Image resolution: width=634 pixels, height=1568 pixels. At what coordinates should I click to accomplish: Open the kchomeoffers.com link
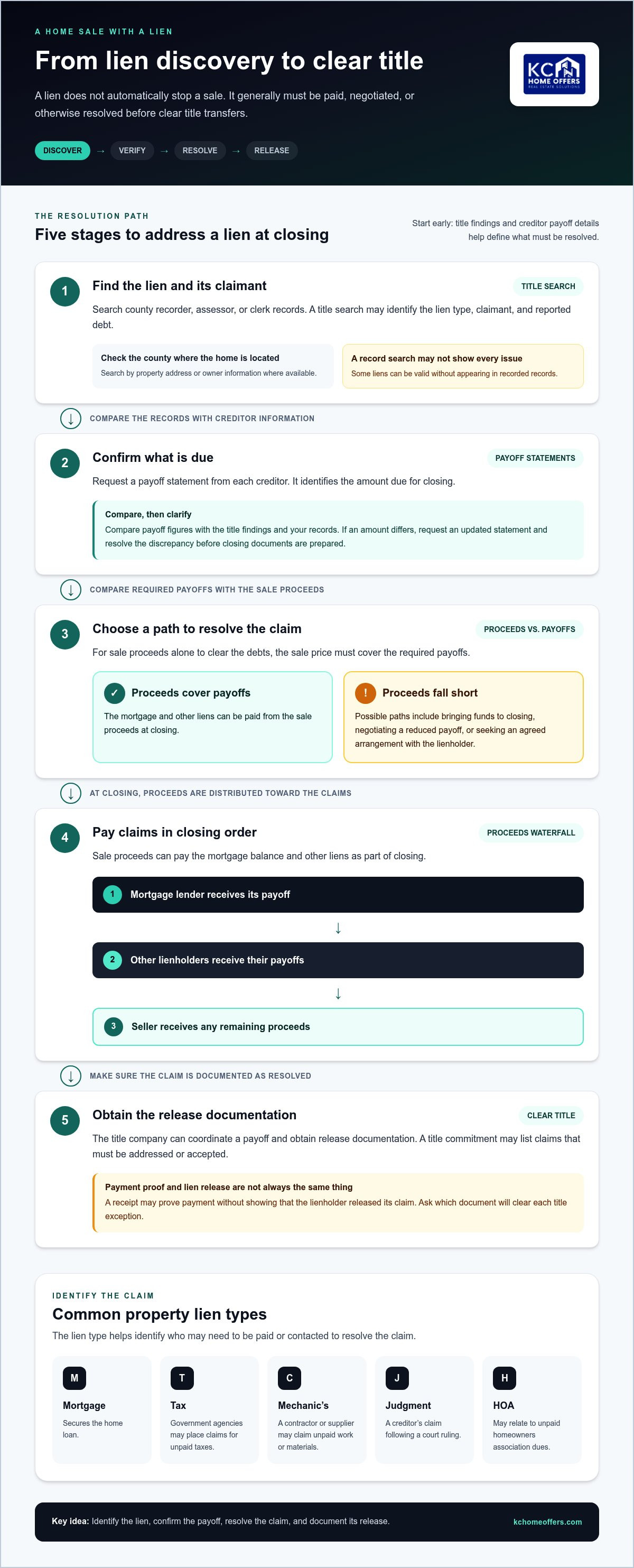[547, 1521]
